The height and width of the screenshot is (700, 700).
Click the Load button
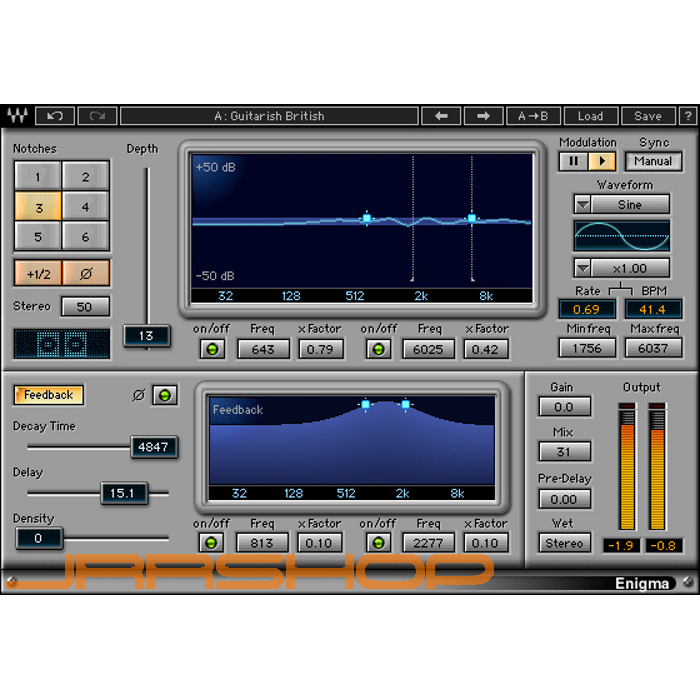[590, 116]
